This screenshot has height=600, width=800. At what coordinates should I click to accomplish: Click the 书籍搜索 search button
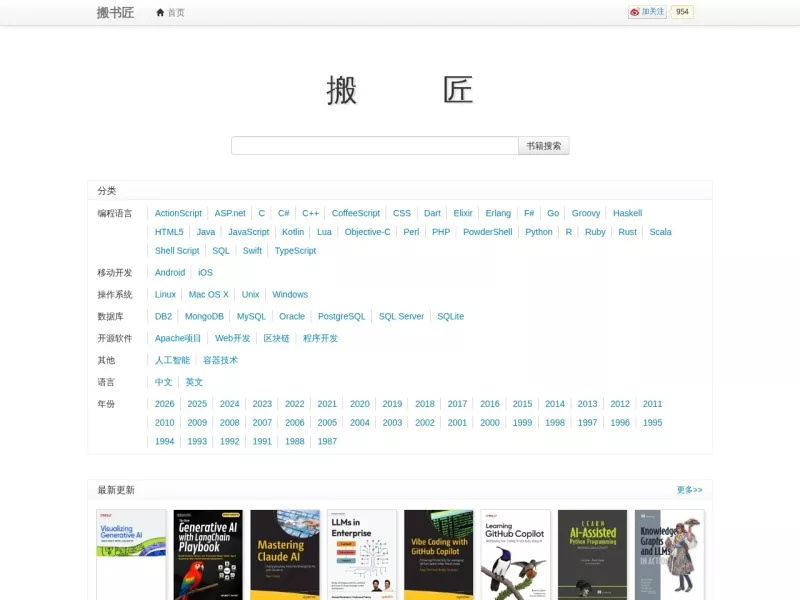[543, 145]
